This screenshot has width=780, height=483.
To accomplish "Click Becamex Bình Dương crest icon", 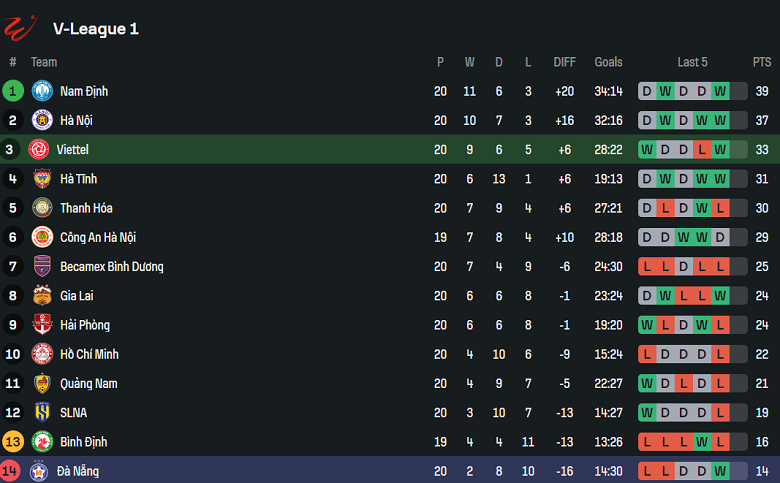I will click(x=41, y=267).
